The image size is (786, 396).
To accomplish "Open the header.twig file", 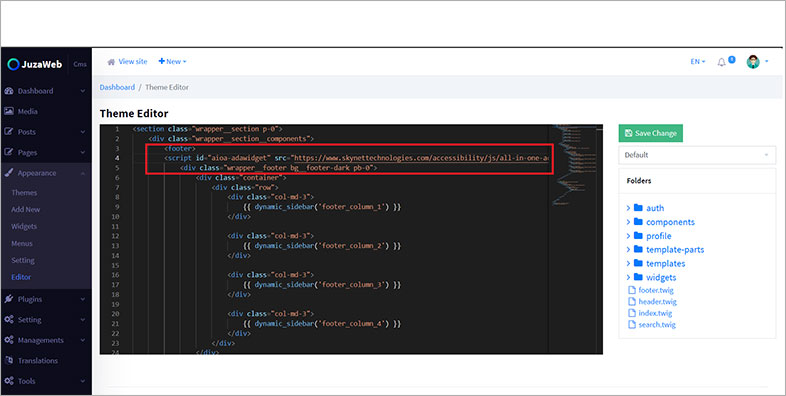I will (653, 302).
